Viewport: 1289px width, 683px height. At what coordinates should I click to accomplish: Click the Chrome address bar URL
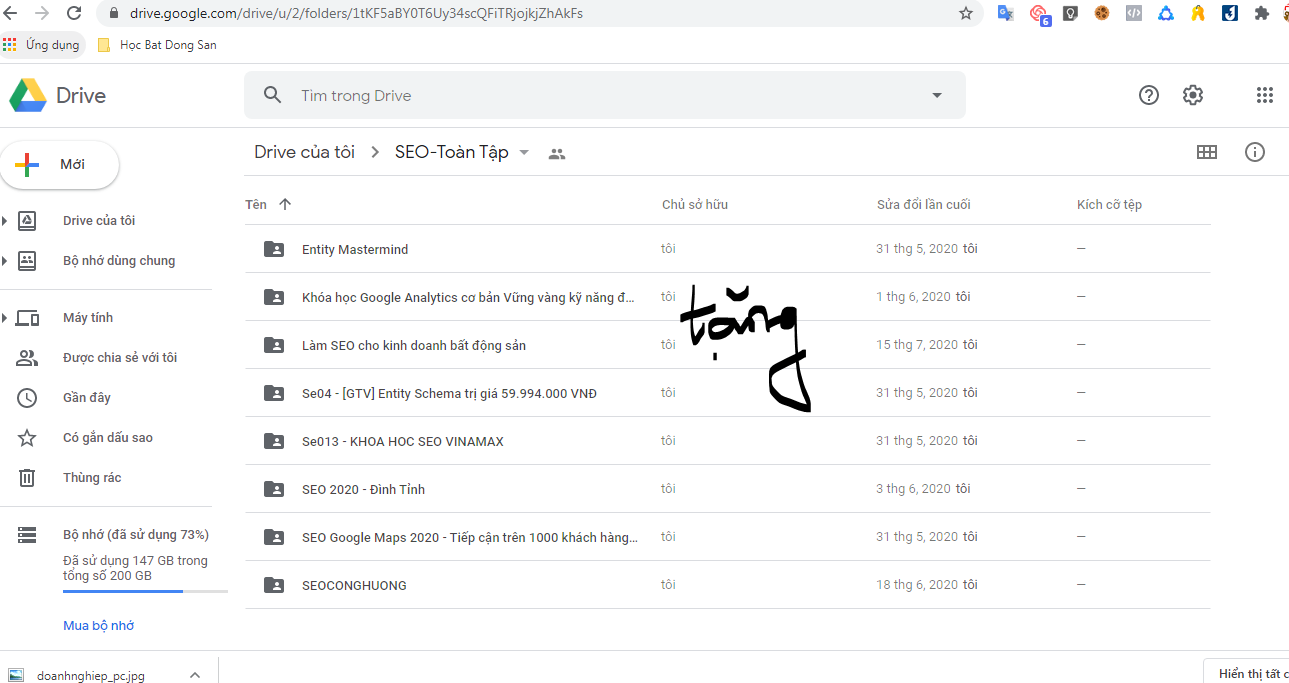(x=356, y=13)
